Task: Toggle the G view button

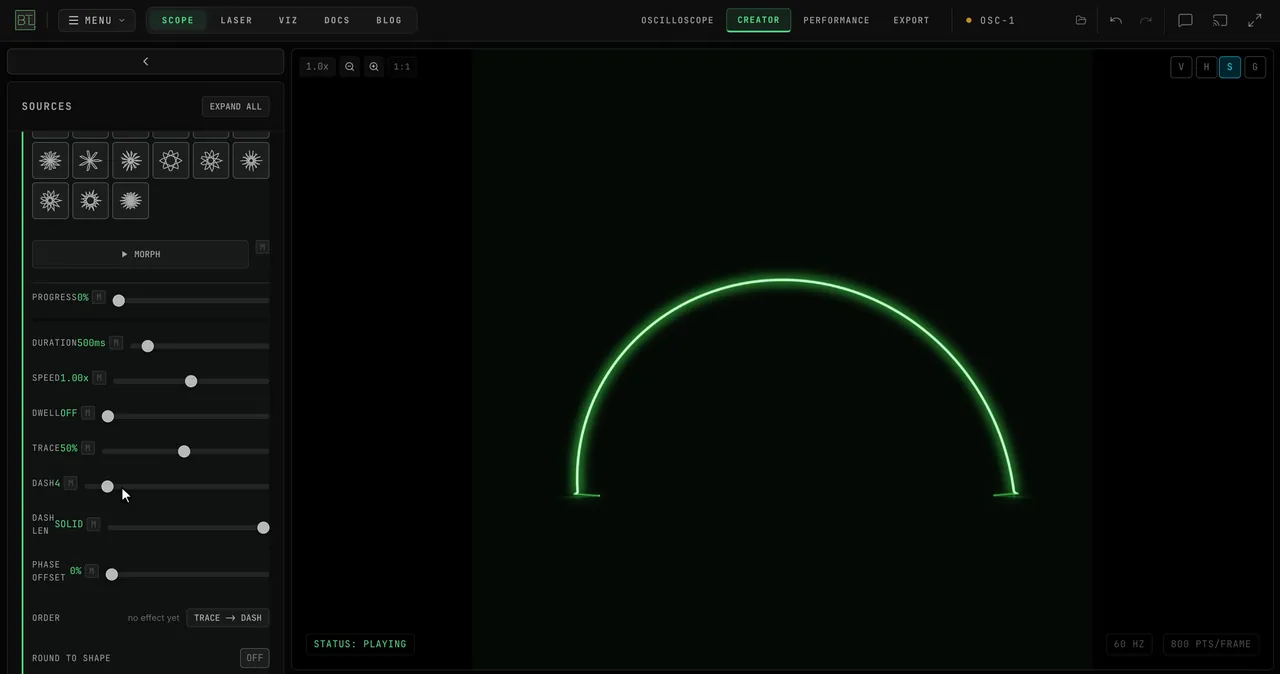Action: [x=1254, y=67]
